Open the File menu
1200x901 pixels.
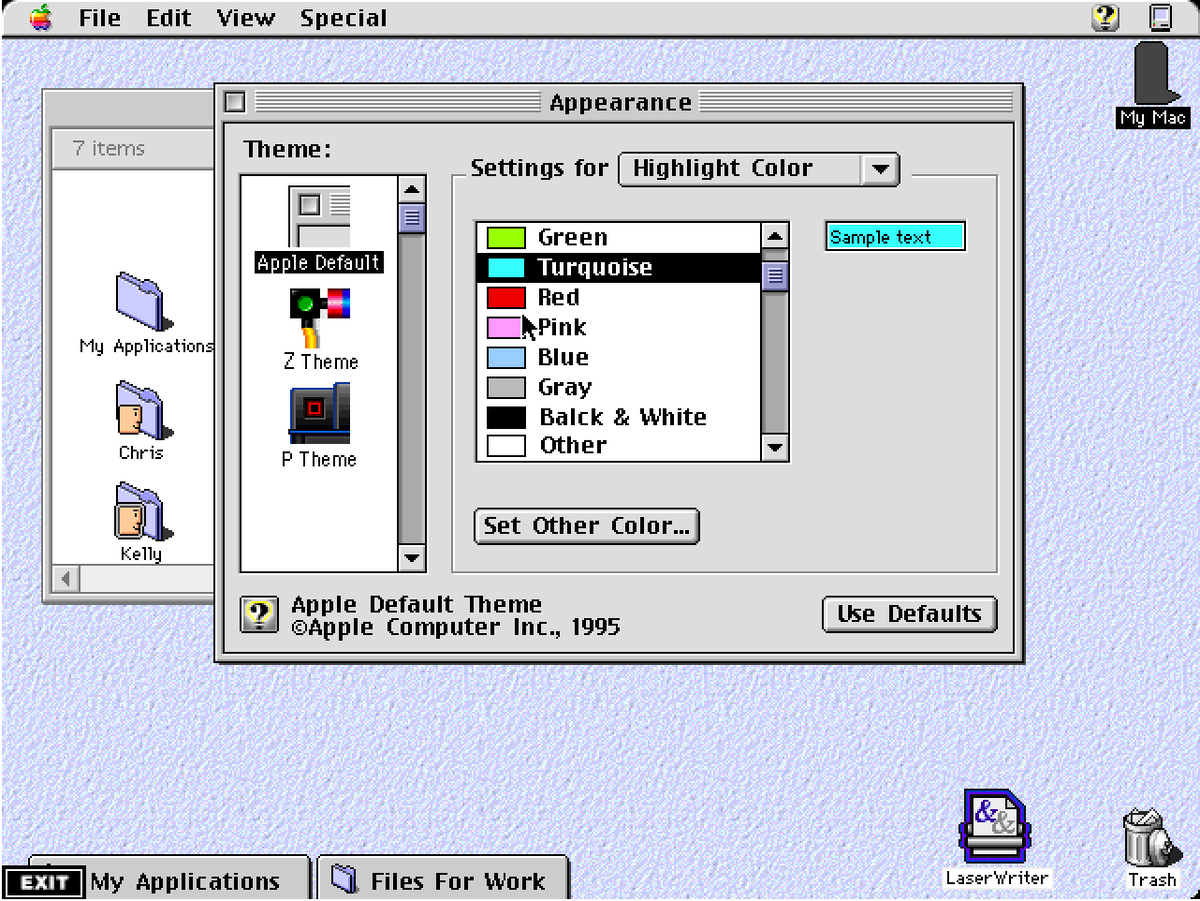click(100, 18)
